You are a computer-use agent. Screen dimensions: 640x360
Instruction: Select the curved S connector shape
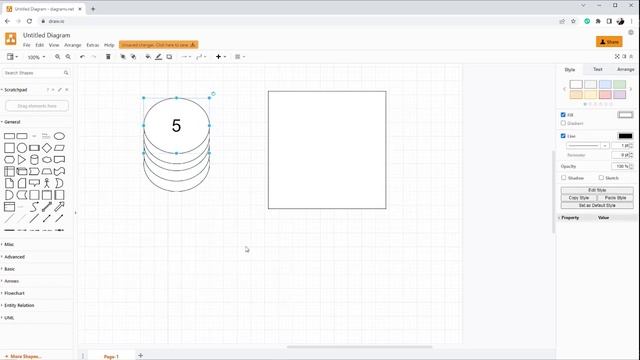(x=34, y=207)
